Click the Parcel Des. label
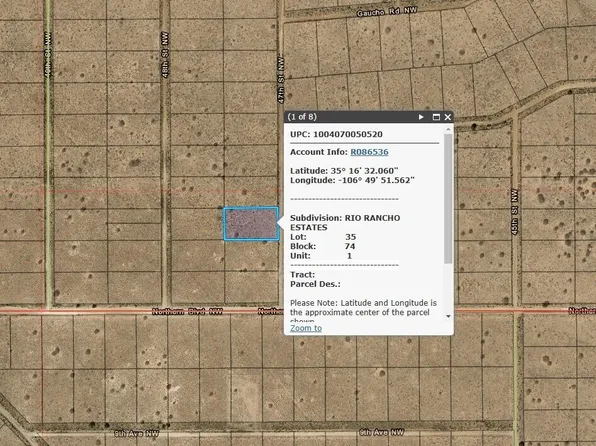This screenshot has height=446, width=596. click(x=315, y=284)
